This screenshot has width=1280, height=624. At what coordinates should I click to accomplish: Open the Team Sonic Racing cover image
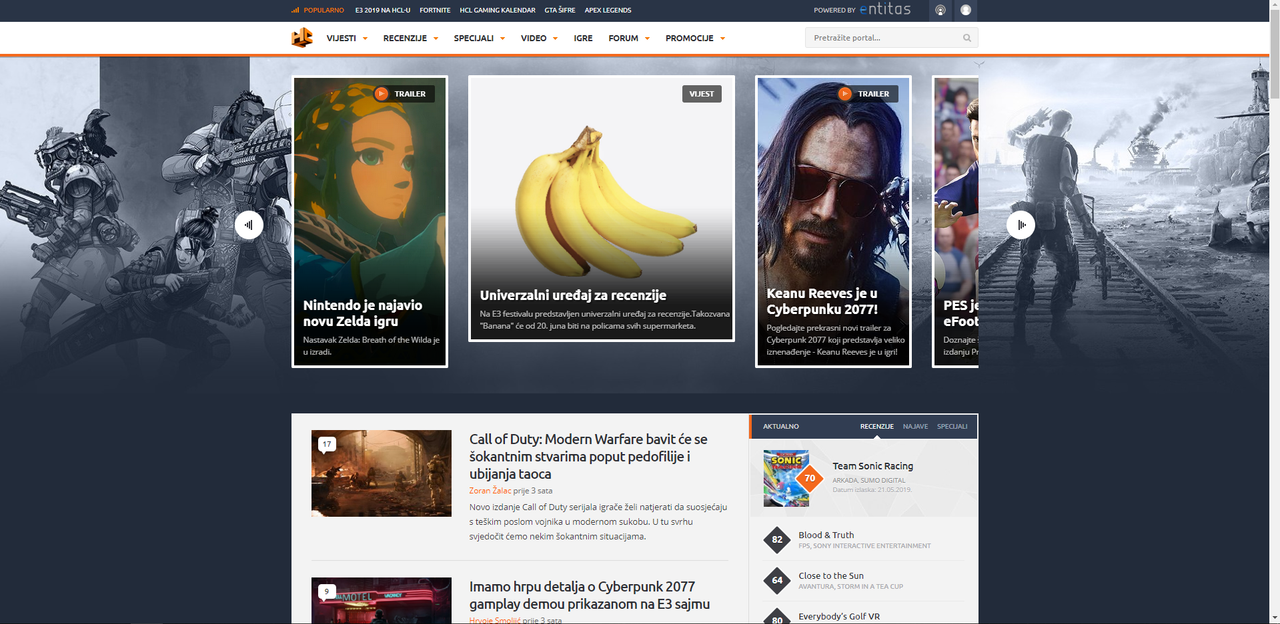click(784, 478)
